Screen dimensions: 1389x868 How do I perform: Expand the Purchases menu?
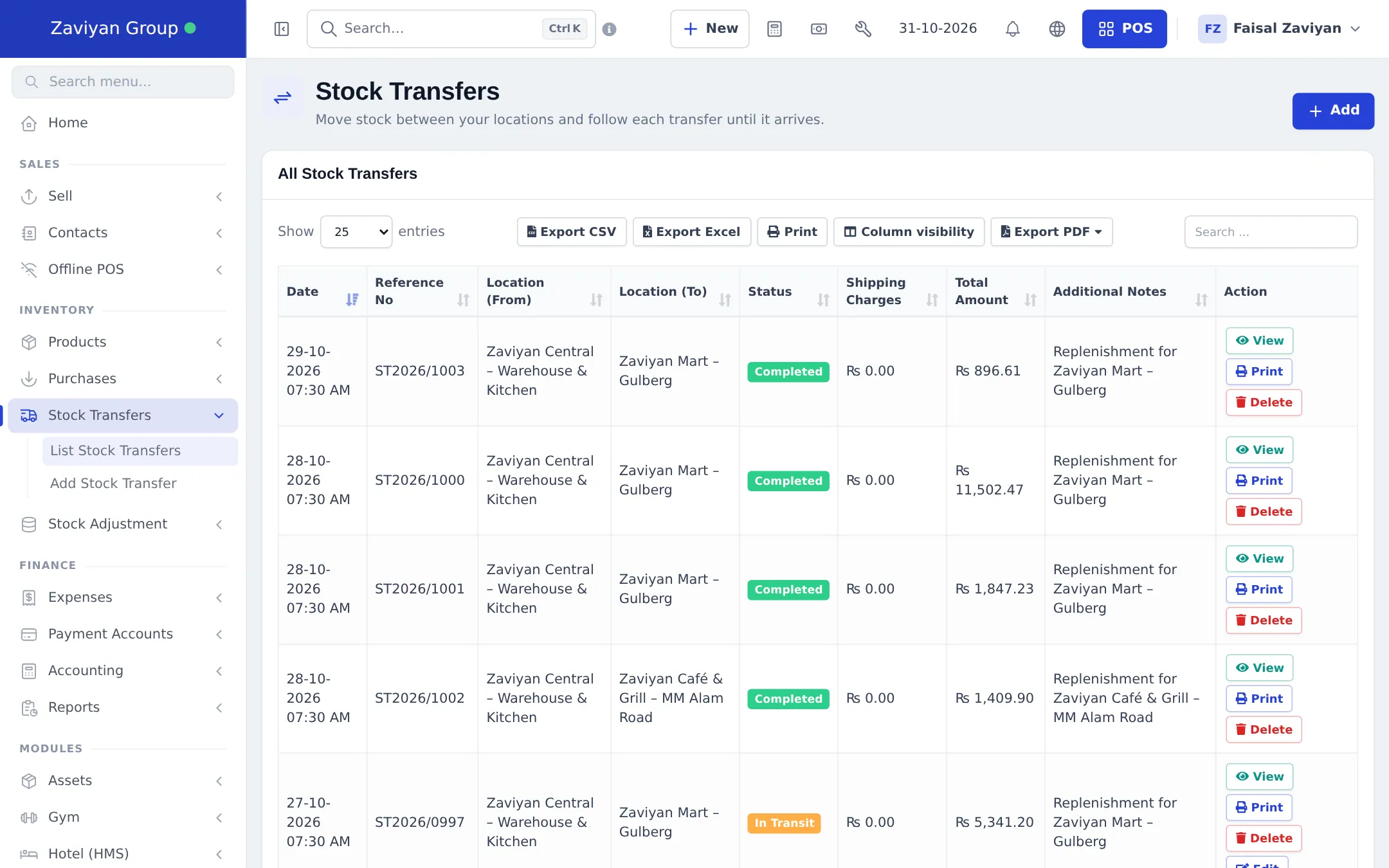(x=123, y=379)
